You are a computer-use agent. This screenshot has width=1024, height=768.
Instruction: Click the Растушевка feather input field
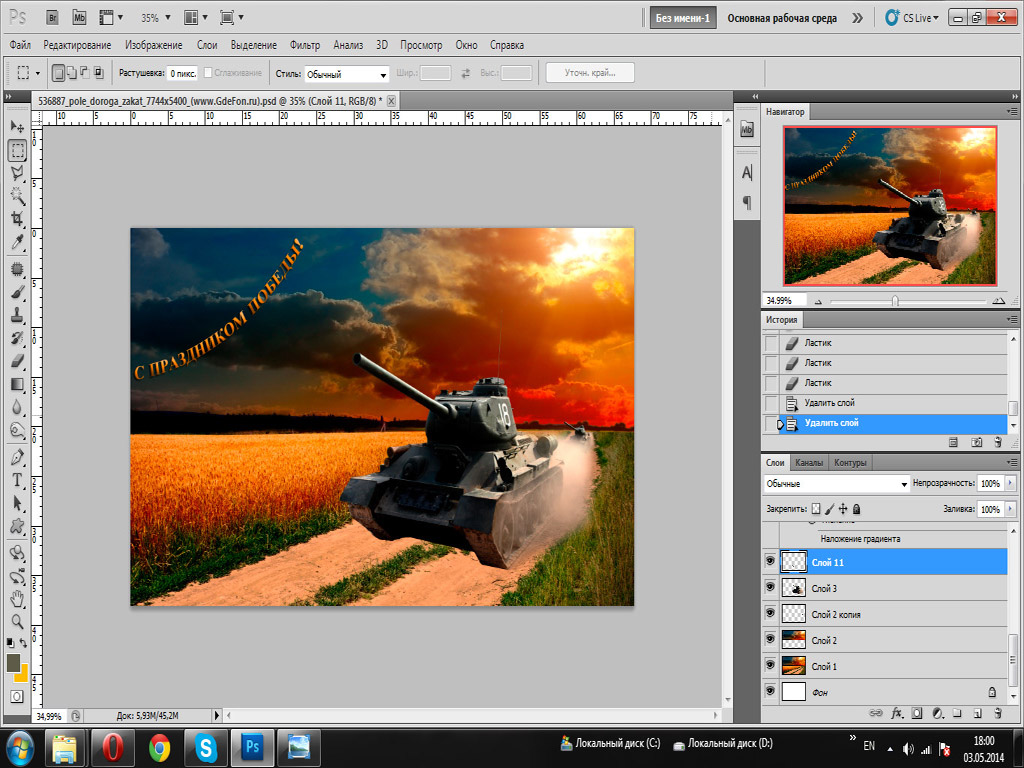[x=182, y=74]
